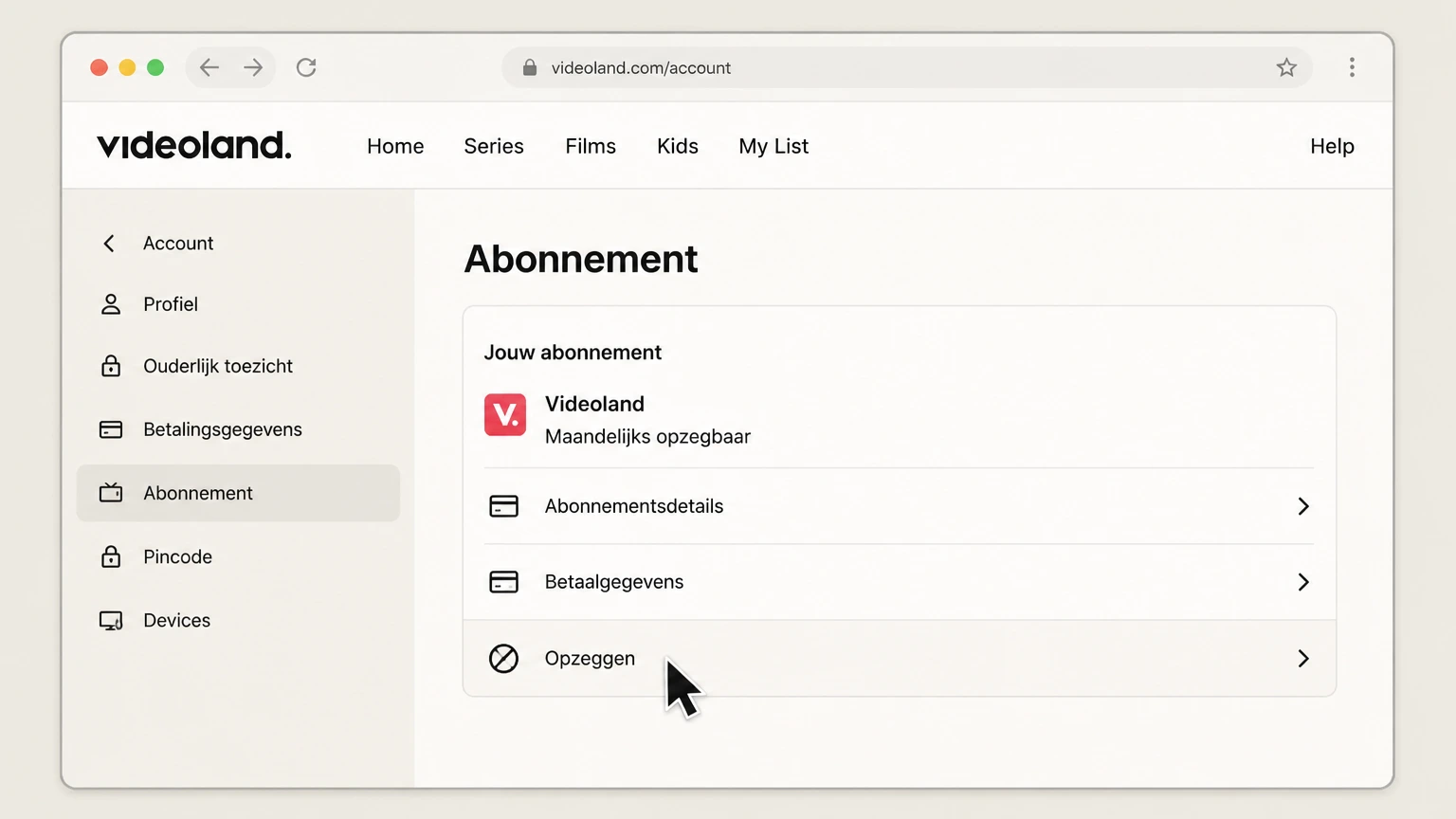Go to the Home tab
Screen dimensions: 1456x819
tap(395, 146)
